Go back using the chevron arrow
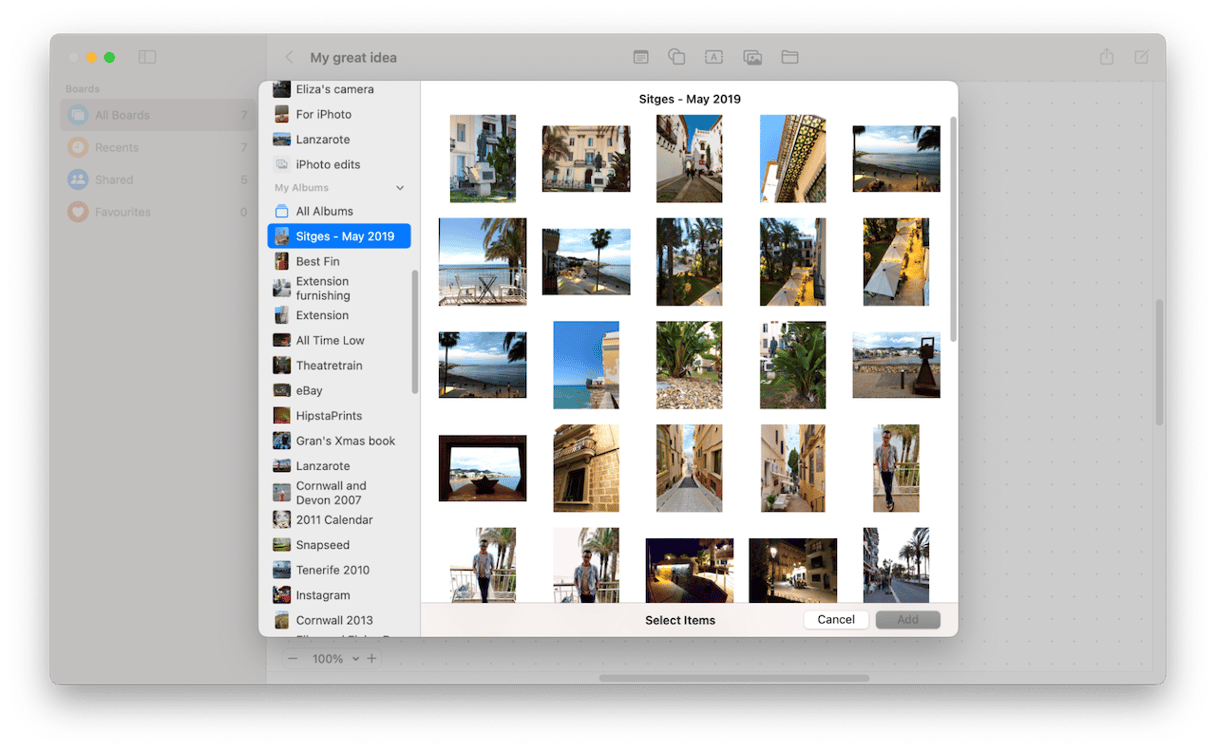Screen dimensions: 1216x751 point(289,58)
